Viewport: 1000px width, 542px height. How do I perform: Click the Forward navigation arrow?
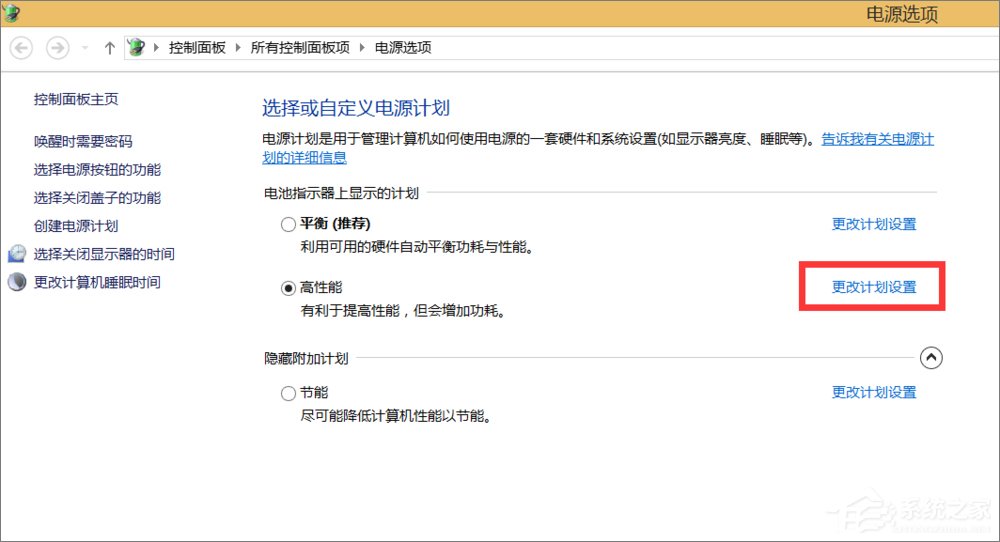[58, 47]
